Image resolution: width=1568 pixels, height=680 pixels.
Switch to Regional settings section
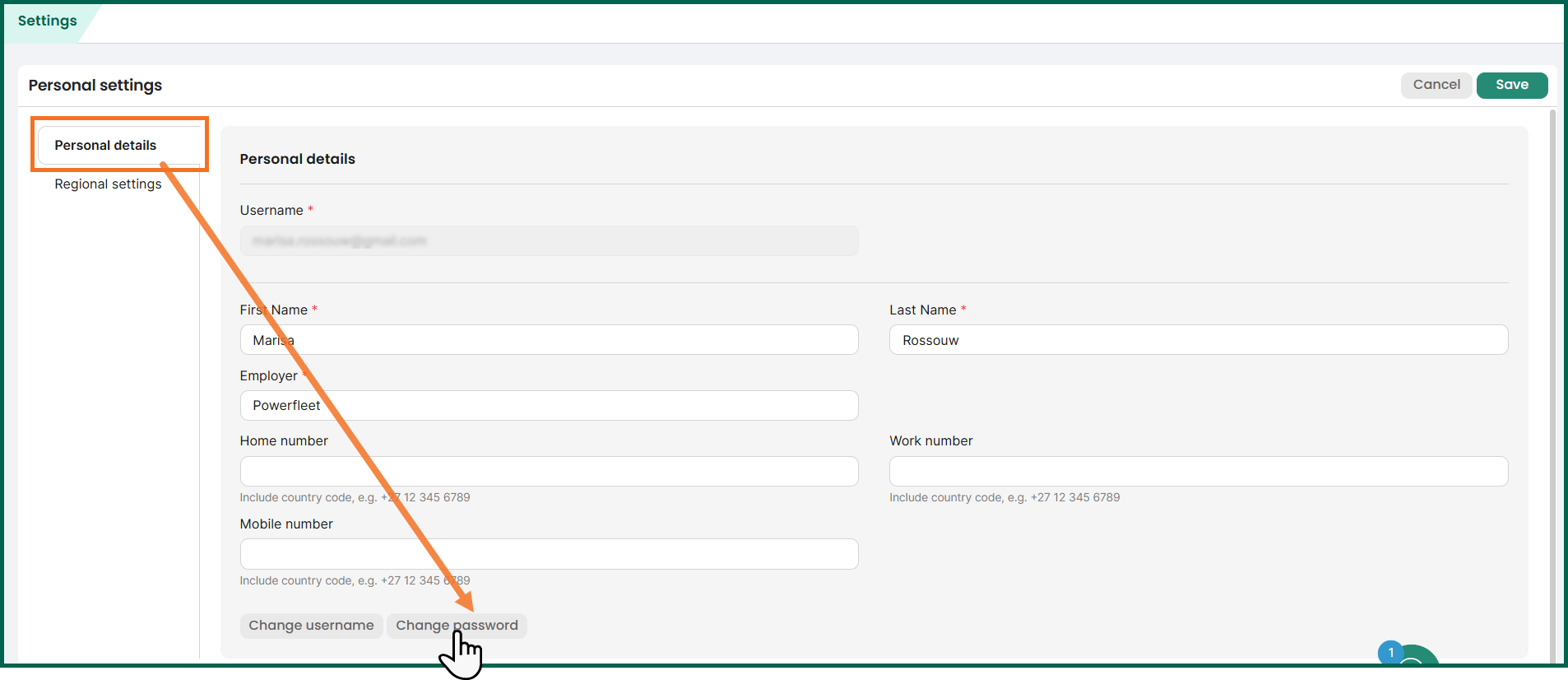(x=108, y=184)
